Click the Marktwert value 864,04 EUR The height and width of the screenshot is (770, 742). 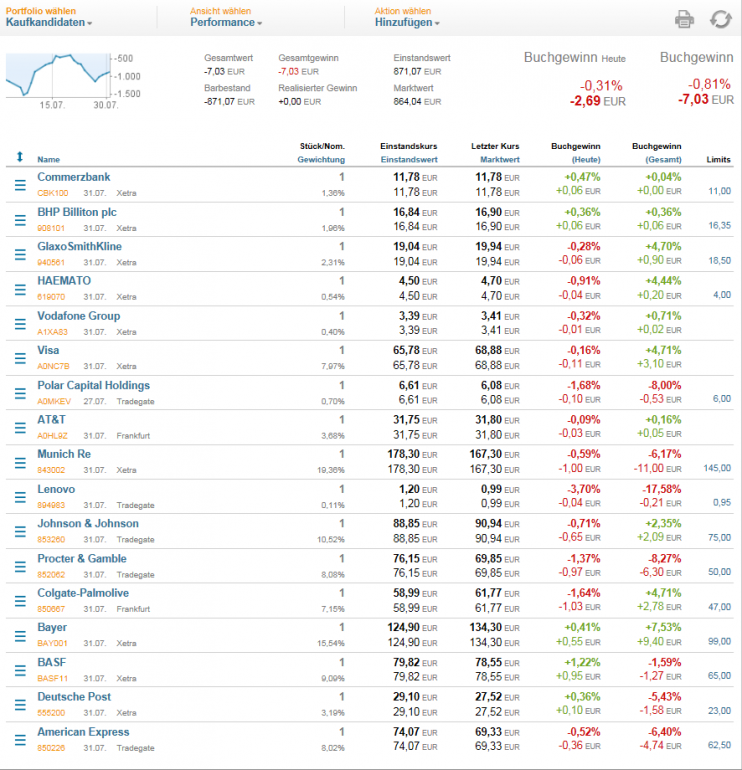point(417,102)
